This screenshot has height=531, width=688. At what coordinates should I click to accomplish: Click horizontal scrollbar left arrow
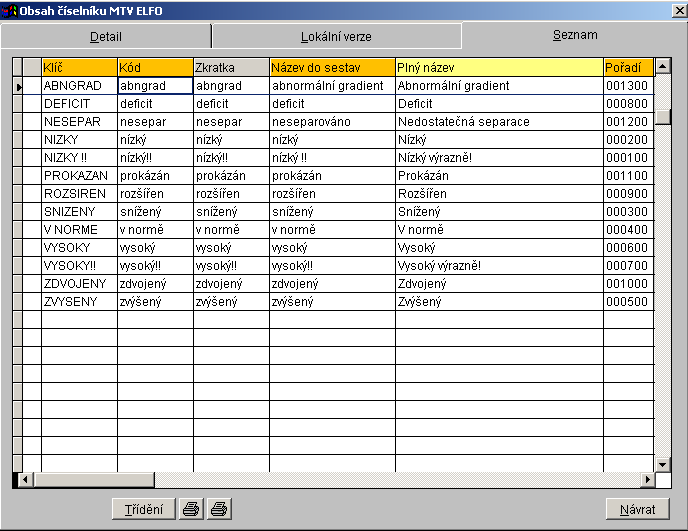[x=19, y=480]
